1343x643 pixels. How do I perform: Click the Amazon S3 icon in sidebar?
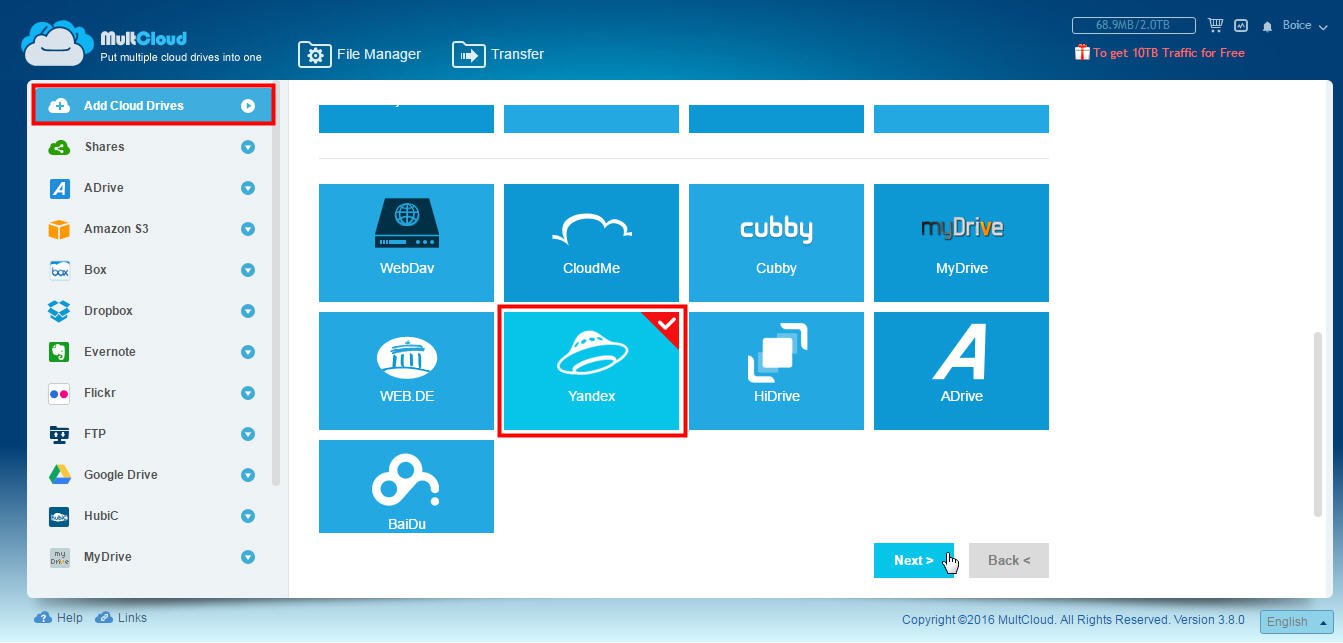click(x=59, y=229)
